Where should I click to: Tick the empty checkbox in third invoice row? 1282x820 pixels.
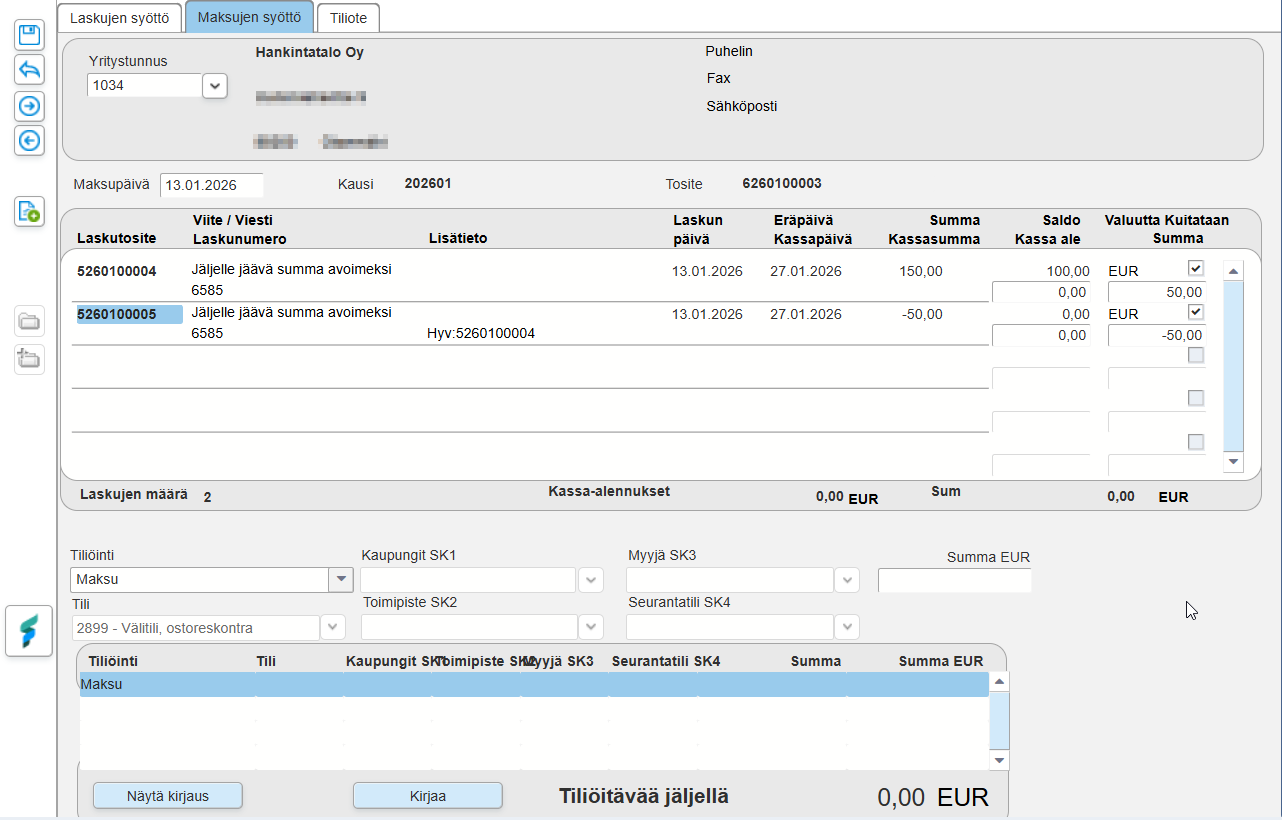click(x=1195, y=355)
